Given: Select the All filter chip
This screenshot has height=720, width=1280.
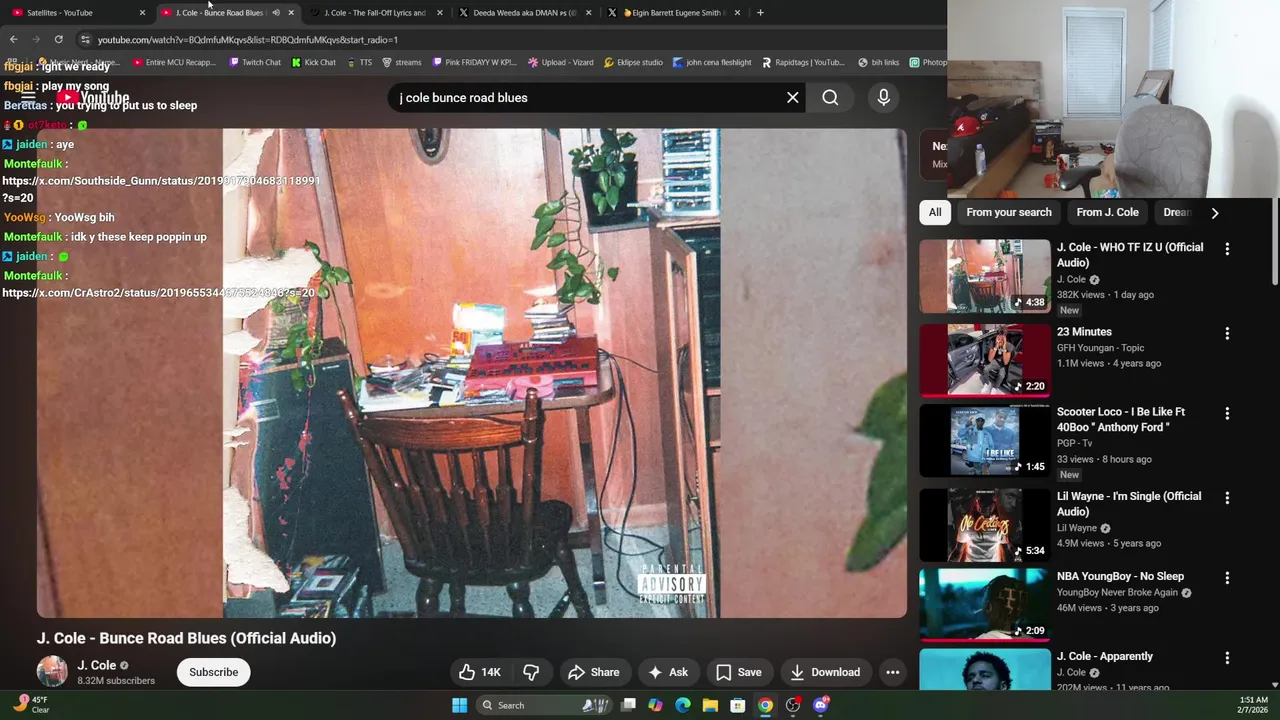Looking at the screenshot, I should coord(935,212).
